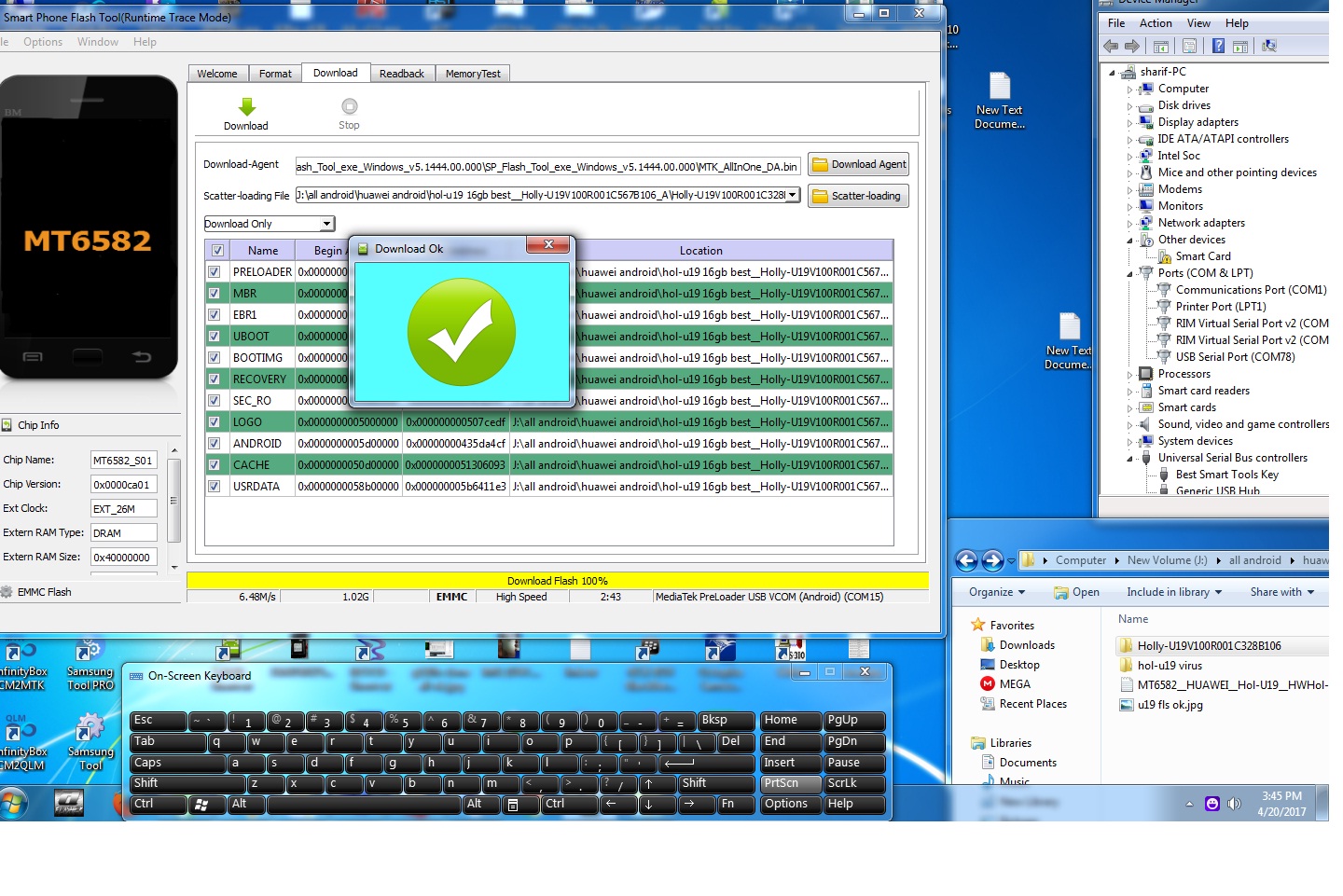Screen dimensions: 1343x896
Task: Uncheck the LOGO partition checkbox
Action: pyautogui.click(x=215, y=421)
